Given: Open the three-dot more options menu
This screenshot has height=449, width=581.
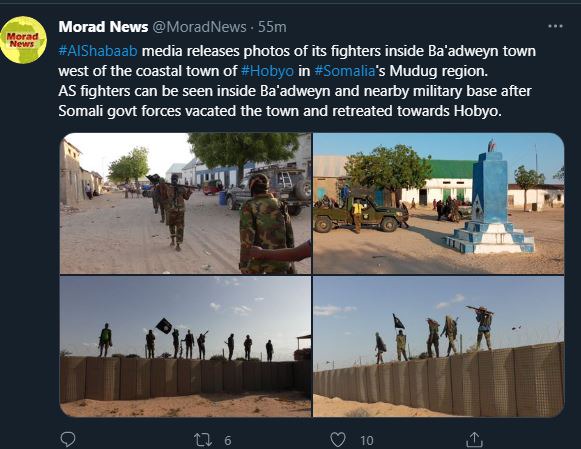Looking at the screenshot, I should pos(555,26).
